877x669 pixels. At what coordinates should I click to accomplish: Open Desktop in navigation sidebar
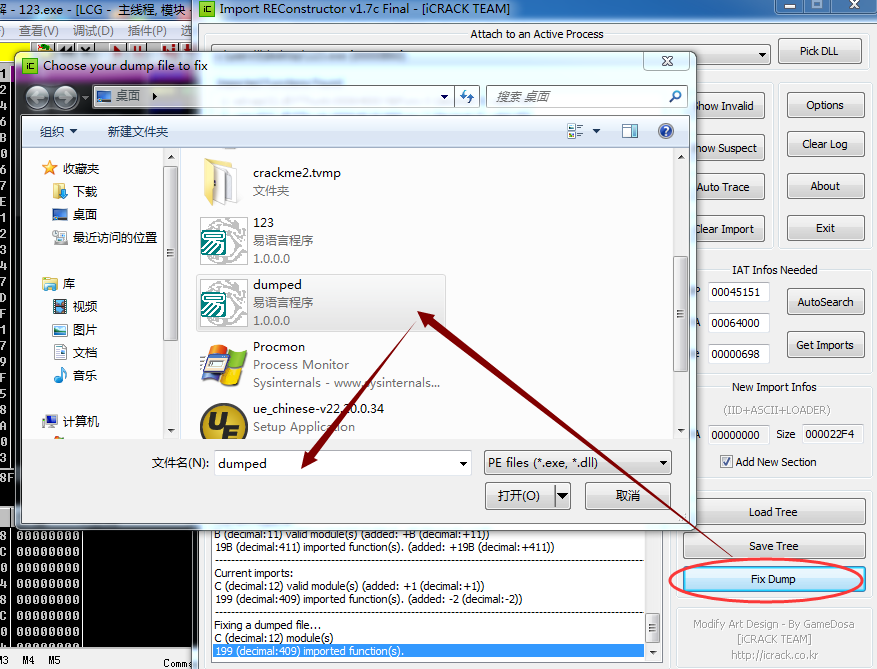click(75, 215)
